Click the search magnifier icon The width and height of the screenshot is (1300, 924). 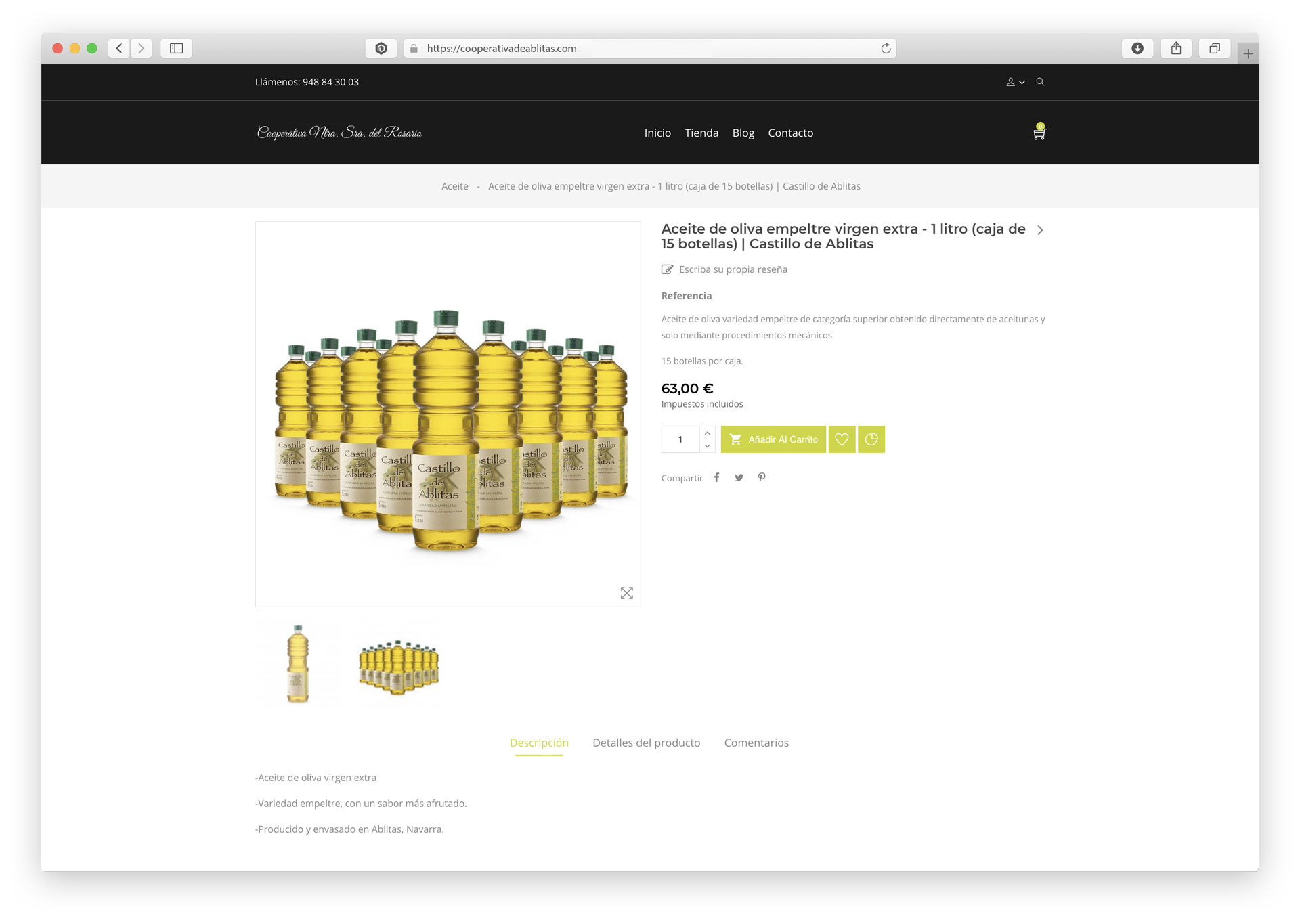coord(1040,82)
